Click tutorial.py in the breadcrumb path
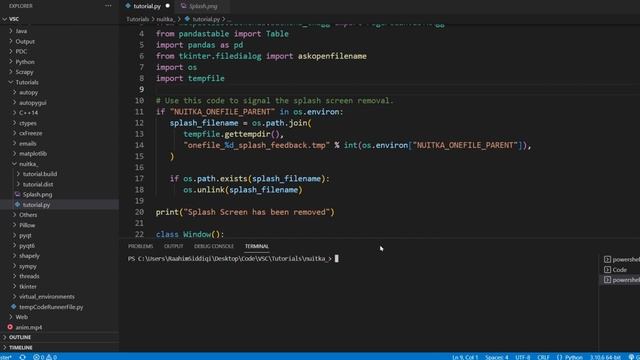The width and height of the screenshot is (640, 360). tap(206, 19)
